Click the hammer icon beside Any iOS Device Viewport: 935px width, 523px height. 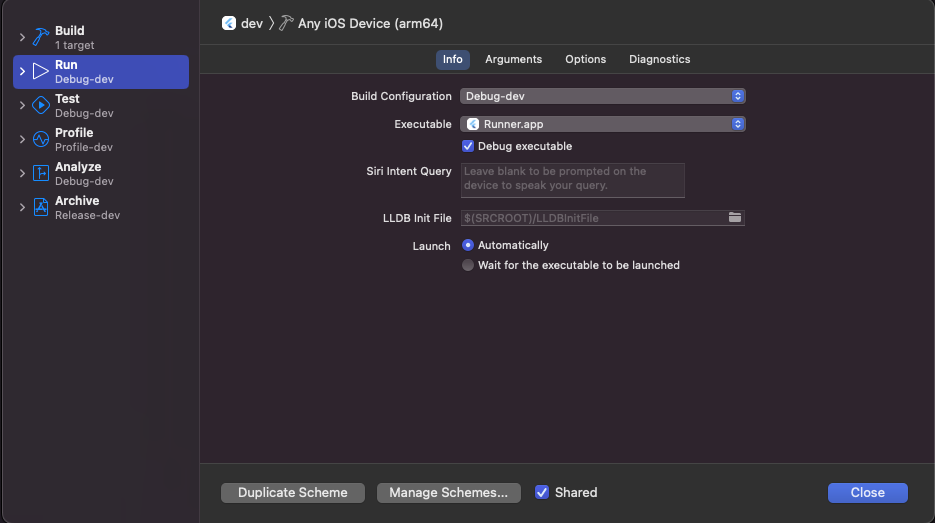pyautogui.click(x=286, y=23)
